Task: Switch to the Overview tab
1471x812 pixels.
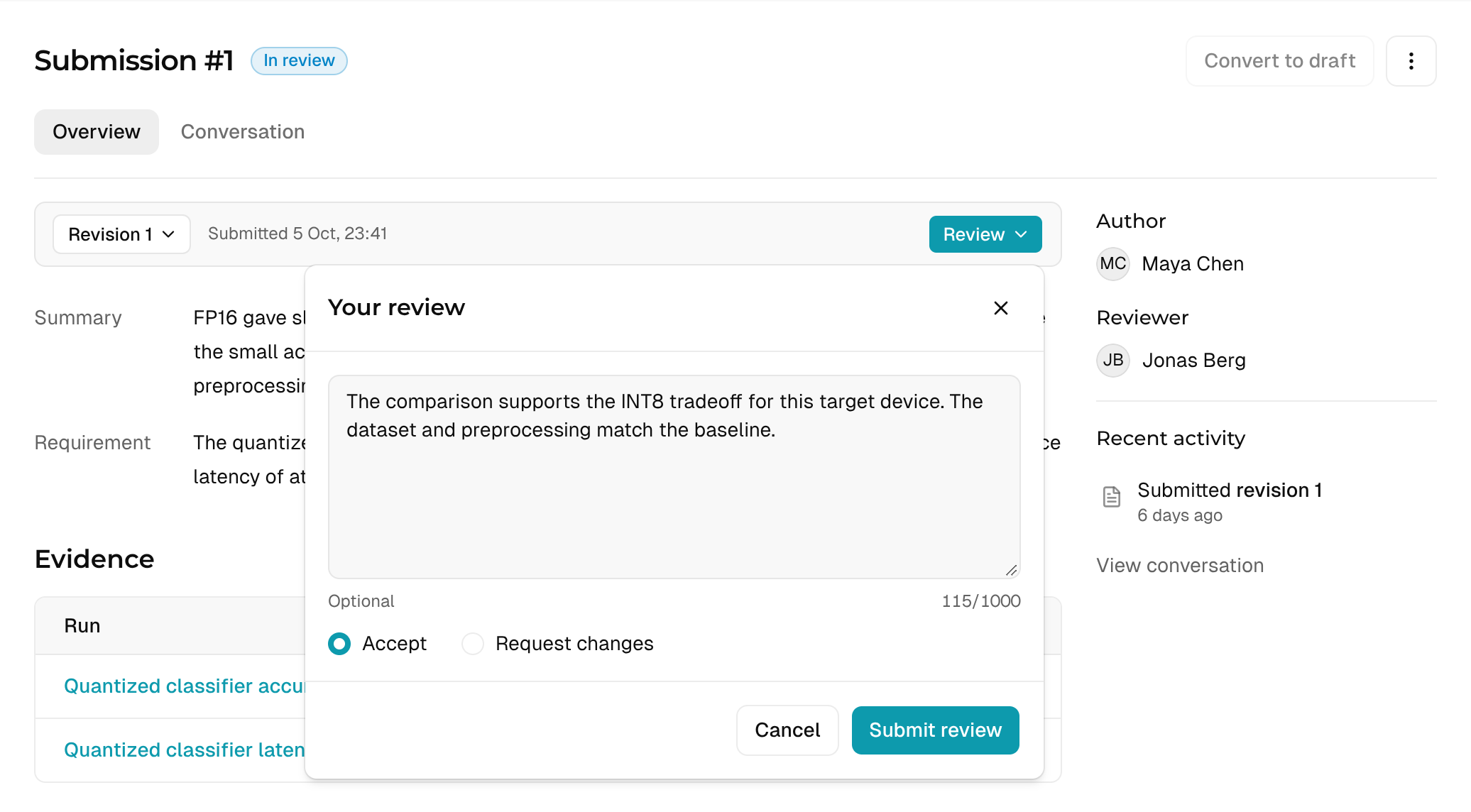Action: (97, 132)
